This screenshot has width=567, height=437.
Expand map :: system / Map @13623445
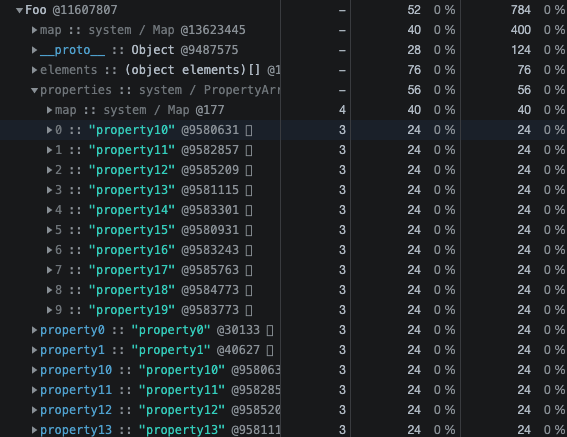pos(34,30)
